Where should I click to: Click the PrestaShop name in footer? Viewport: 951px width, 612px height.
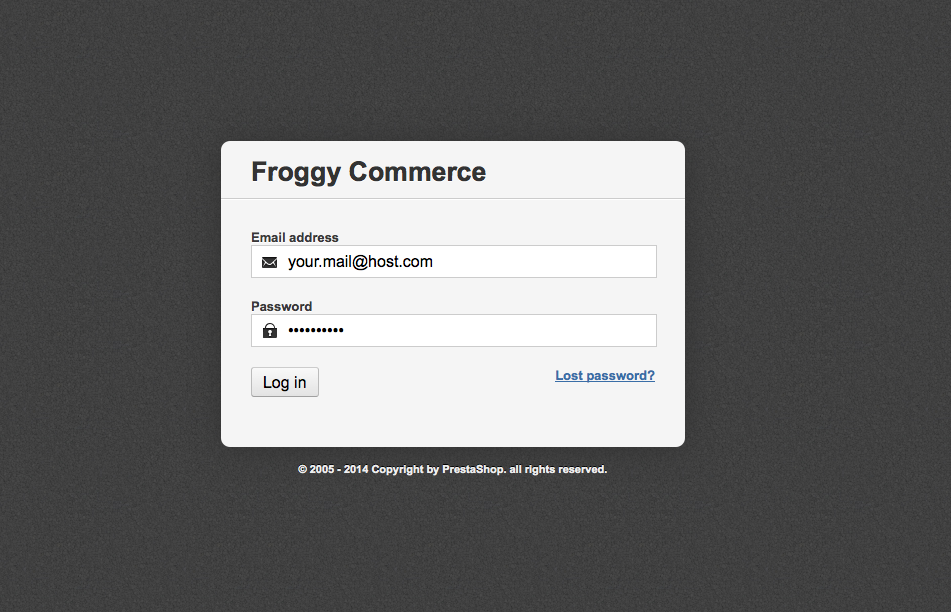tap(473, 469)
